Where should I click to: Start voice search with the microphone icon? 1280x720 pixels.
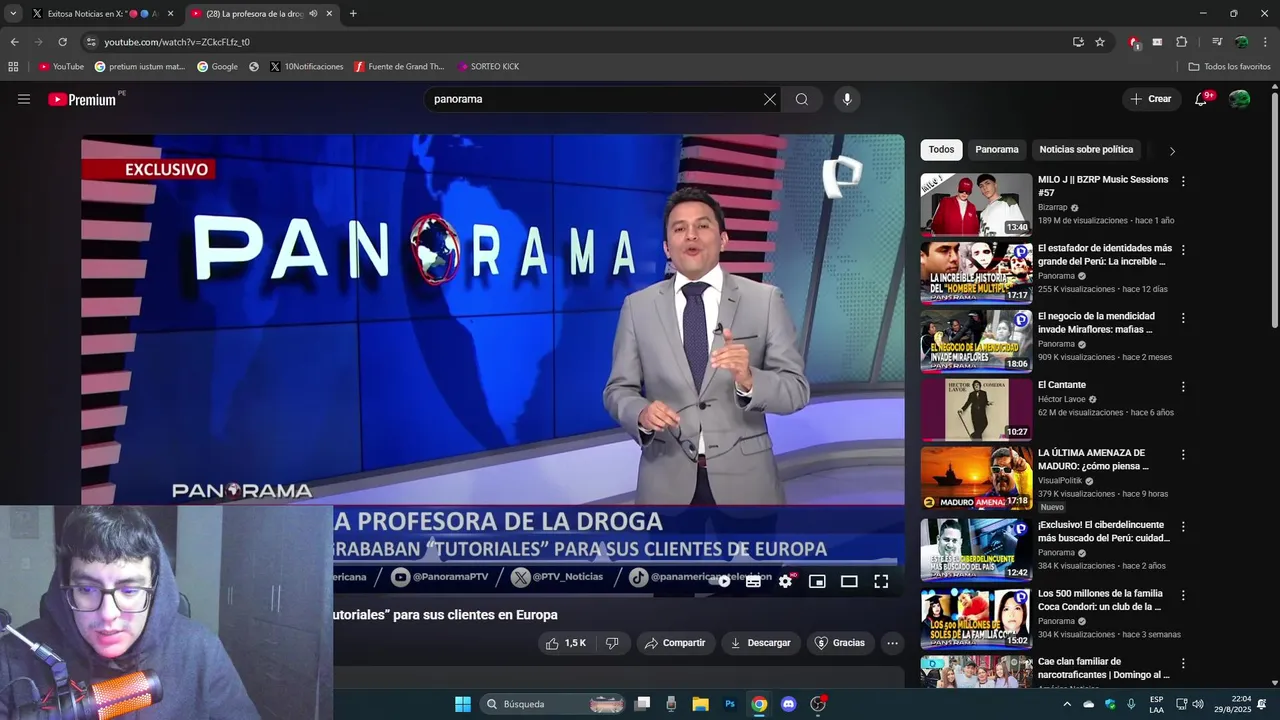[x=847, y=99]
